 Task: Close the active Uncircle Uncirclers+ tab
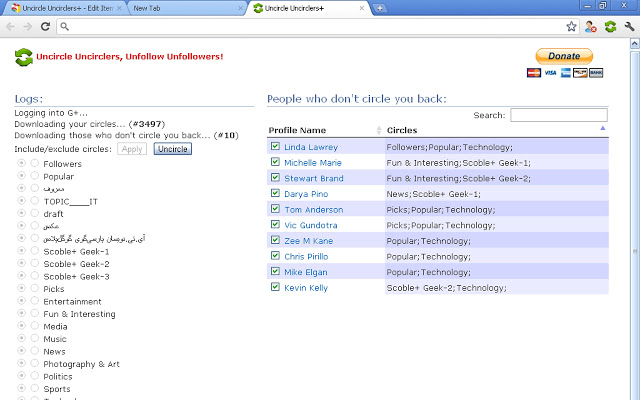pos(362,8)
